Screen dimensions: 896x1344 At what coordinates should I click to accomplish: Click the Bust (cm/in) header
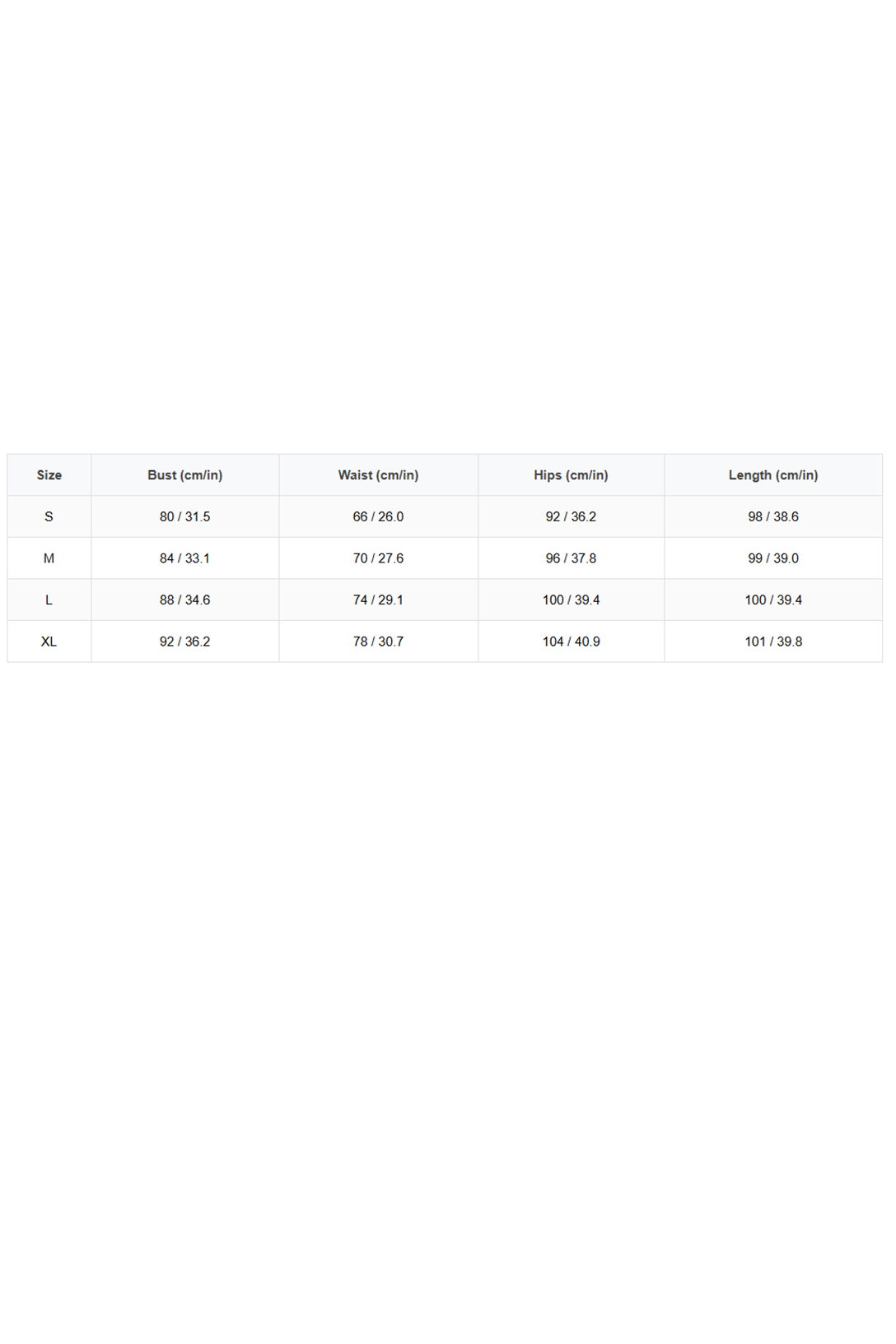point(185,475)
